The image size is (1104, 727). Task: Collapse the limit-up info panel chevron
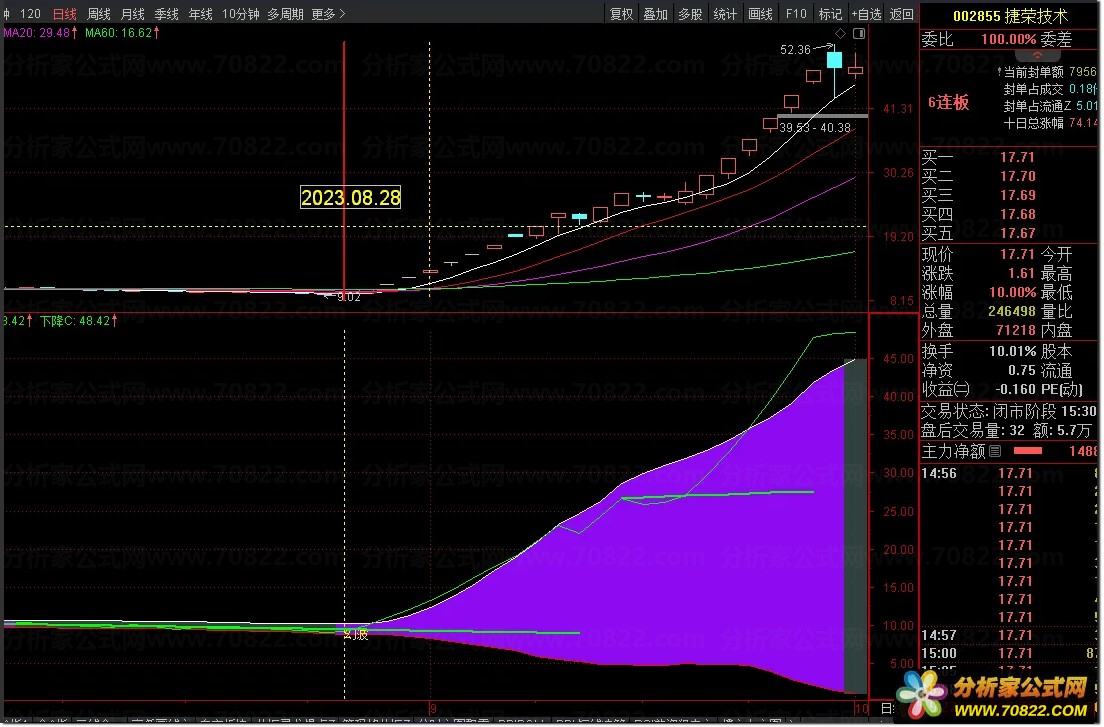(x=1037, y=56)
